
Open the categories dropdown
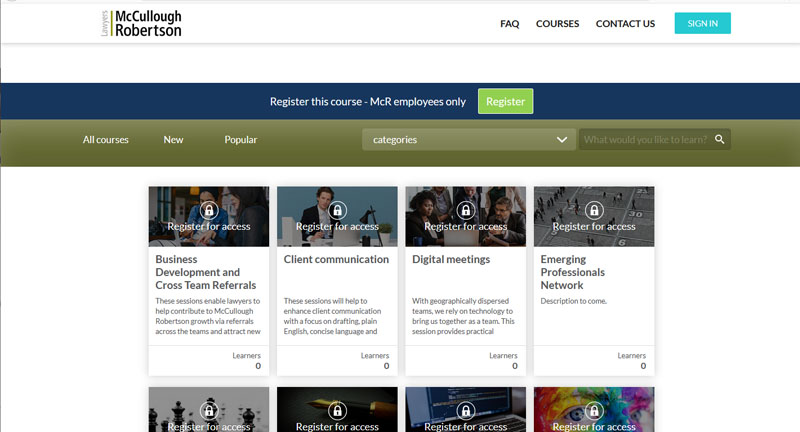[460, 140]
